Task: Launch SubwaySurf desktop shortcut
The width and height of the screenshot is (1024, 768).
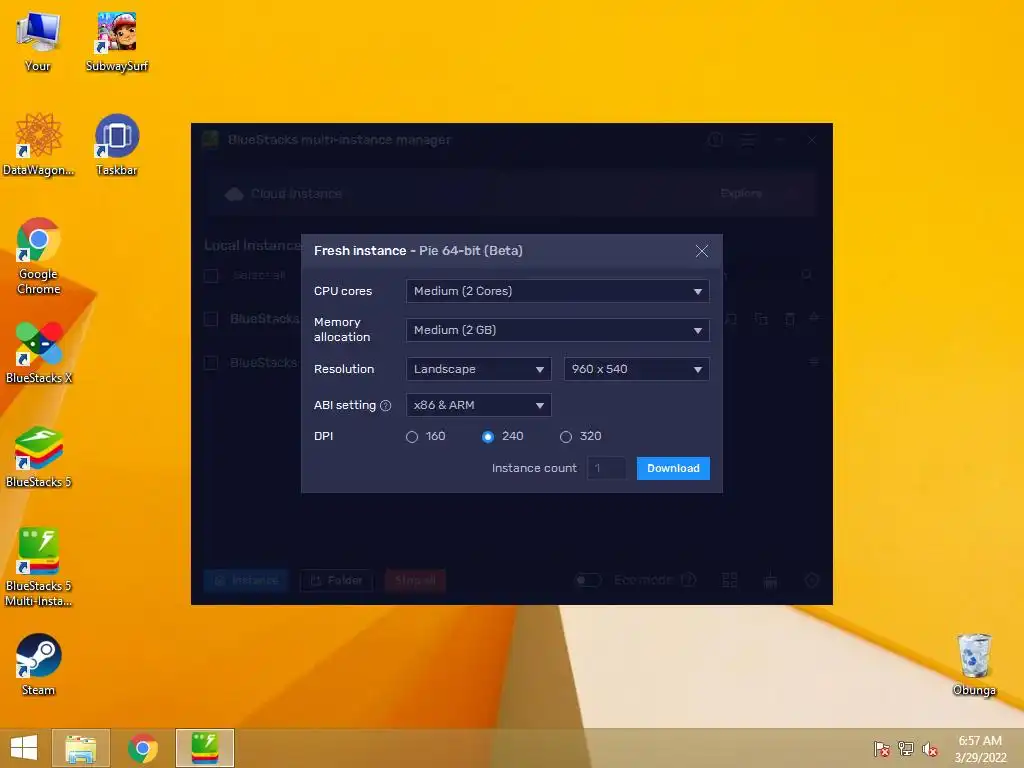Action: [x=117, y=40]
